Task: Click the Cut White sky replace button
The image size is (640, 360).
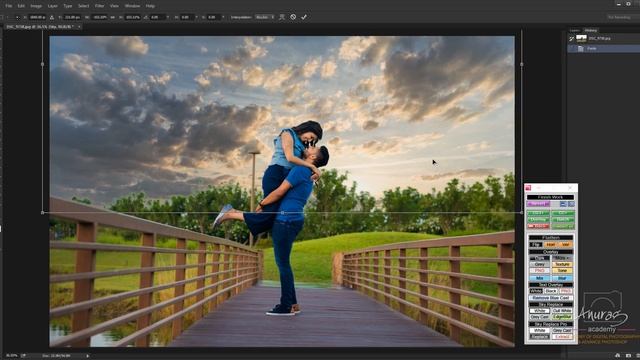Action: click(x=562, y=311)
